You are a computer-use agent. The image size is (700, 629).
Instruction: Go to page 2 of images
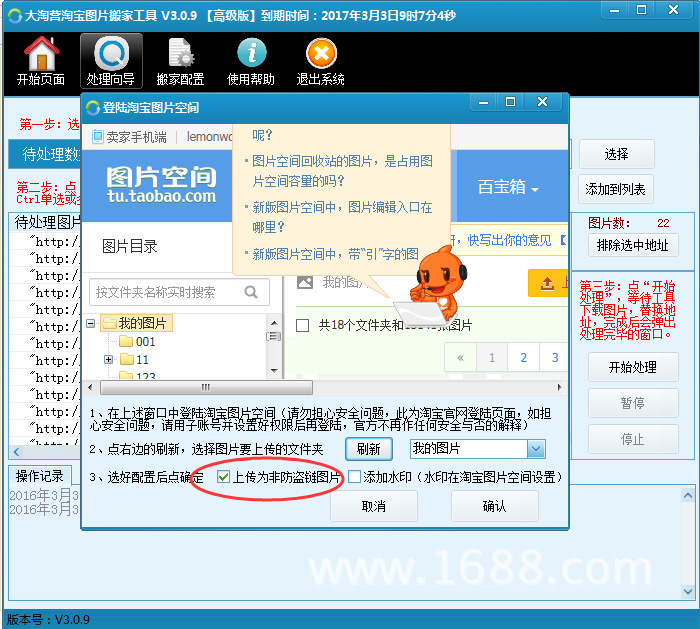coord(523,357)
